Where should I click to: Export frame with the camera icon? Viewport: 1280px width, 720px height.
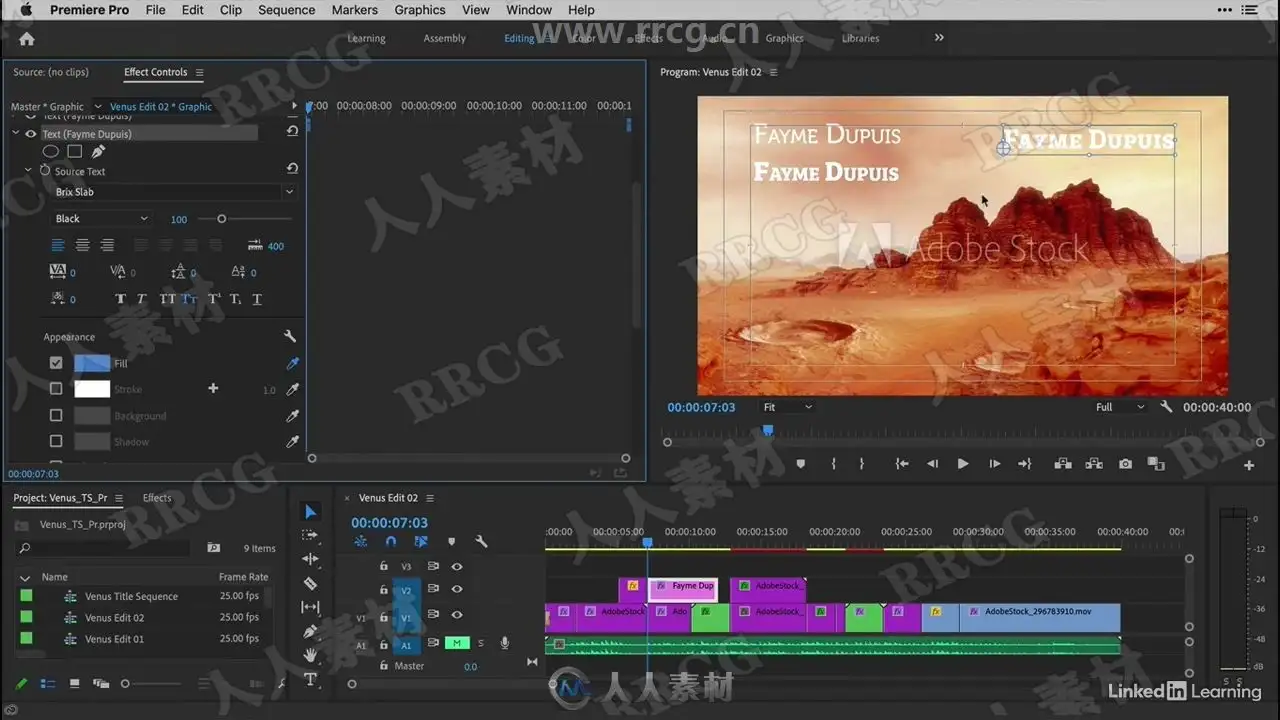(x=1126, y=464)
